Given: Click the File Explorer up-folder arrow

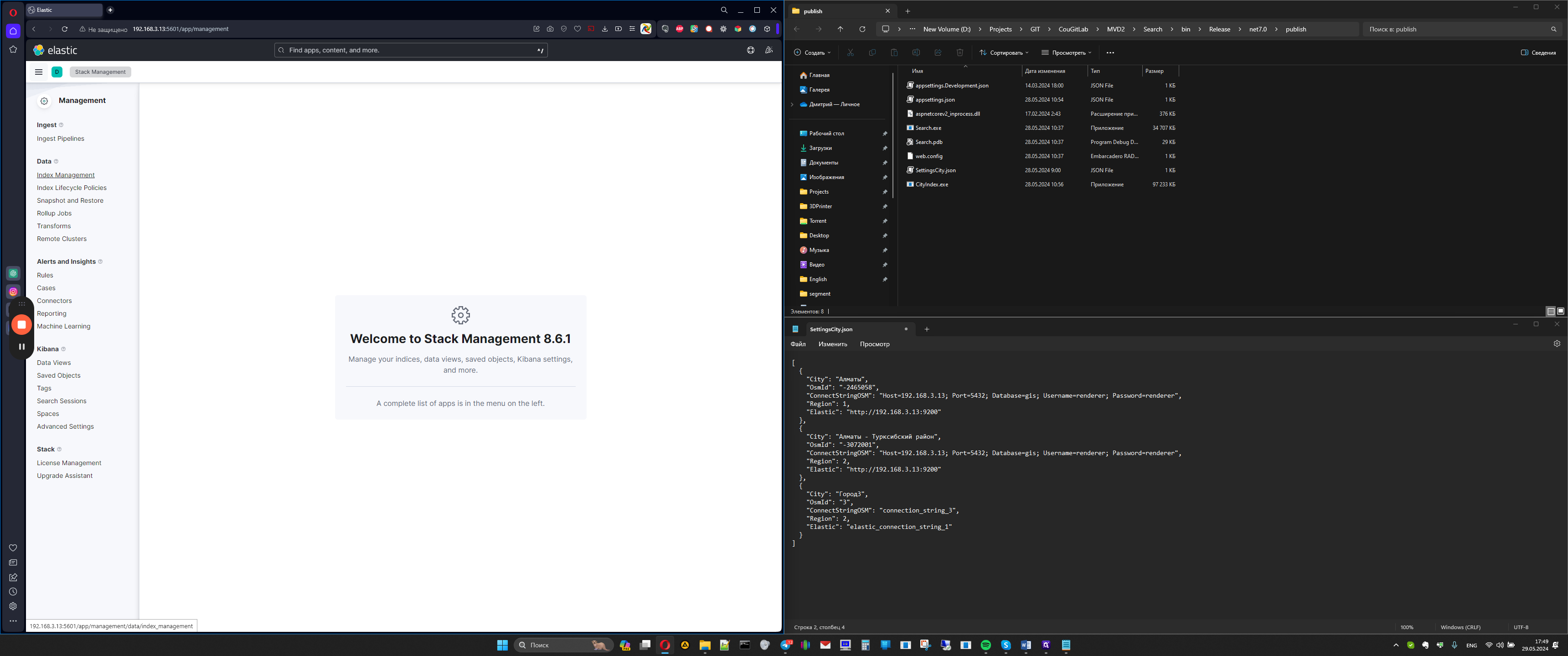Looking at the screenshot, I should (840, 29).
